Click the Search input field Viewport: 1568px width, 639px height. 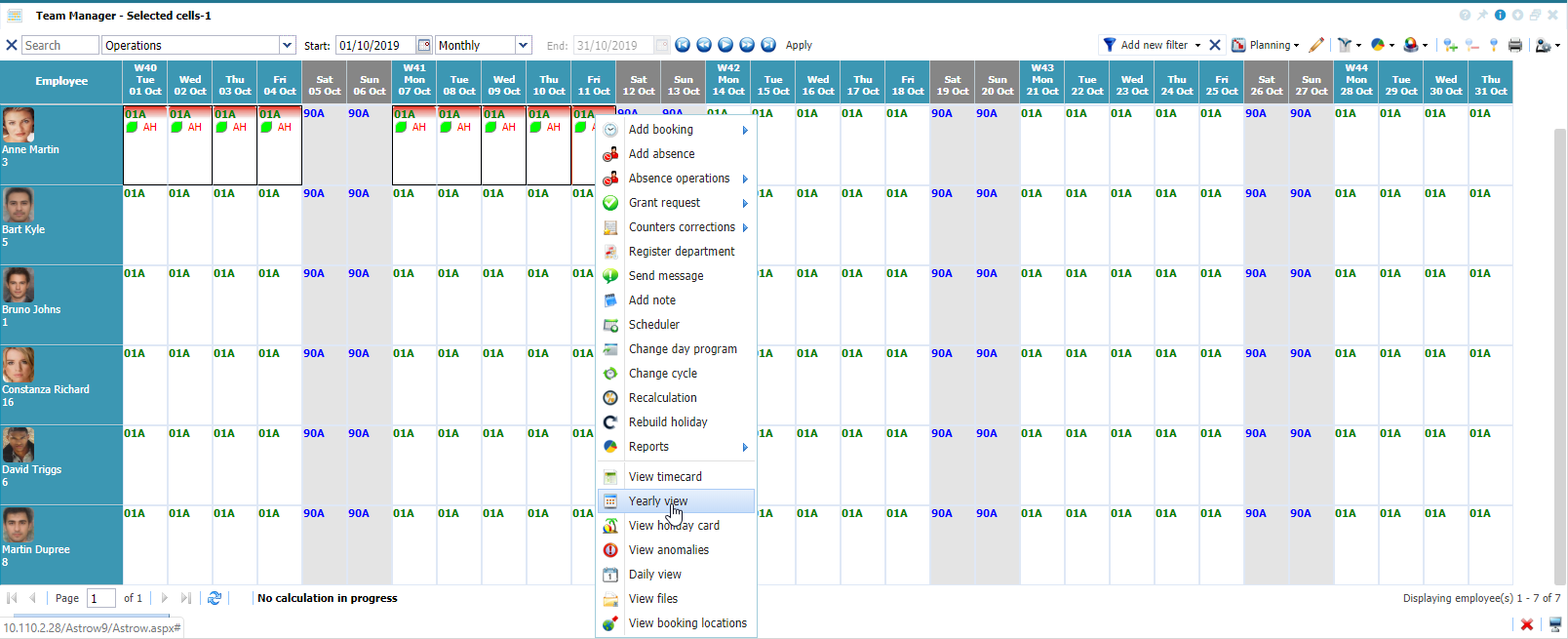pyautogui.click(x=59, y=45)
